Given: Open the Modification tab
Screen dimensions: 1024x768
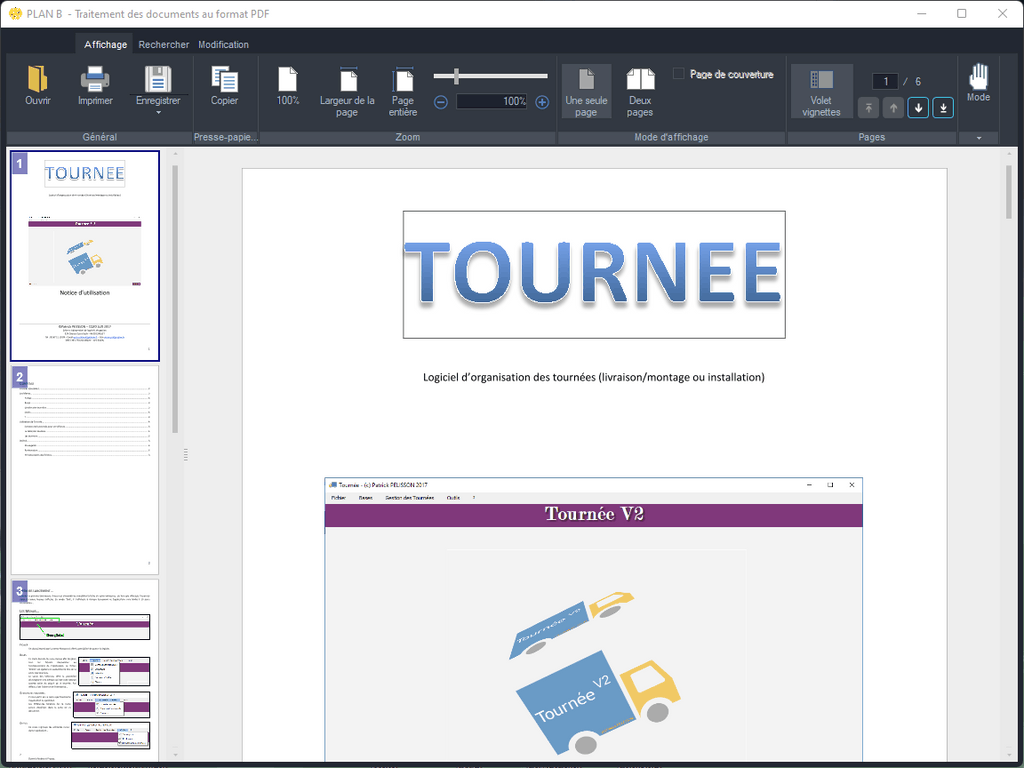Looking at the screenshot, I should coord(223,44).
